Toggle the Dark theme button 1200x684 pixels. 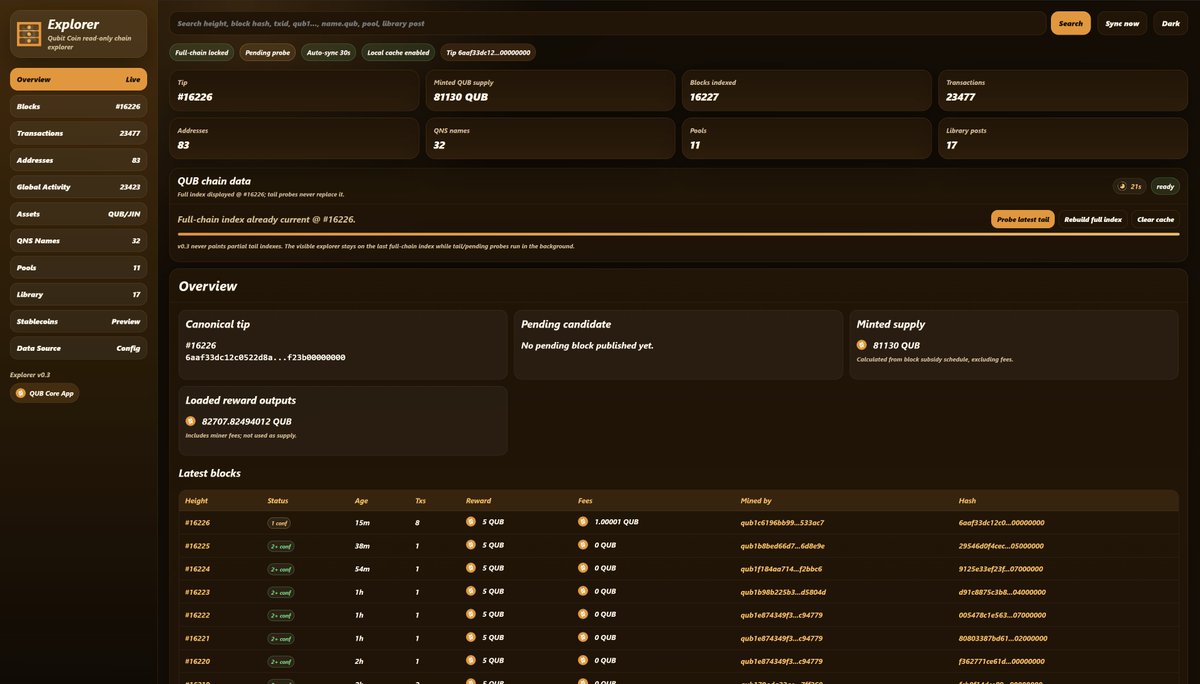1170,23
